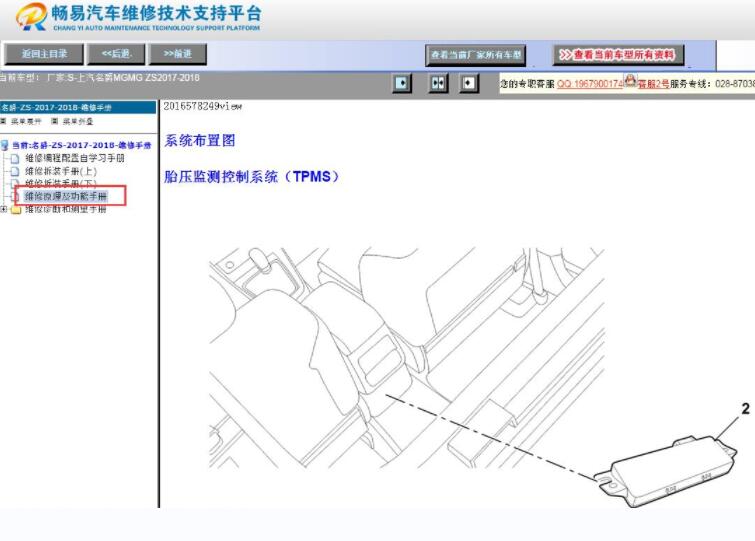Open 维修编程配置自学习手册 tree item

tap(75, 158)
